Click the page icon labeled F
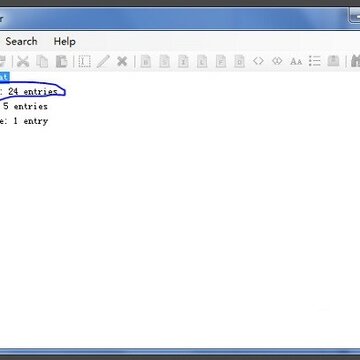The image size is (360, 360). [221, 61]
